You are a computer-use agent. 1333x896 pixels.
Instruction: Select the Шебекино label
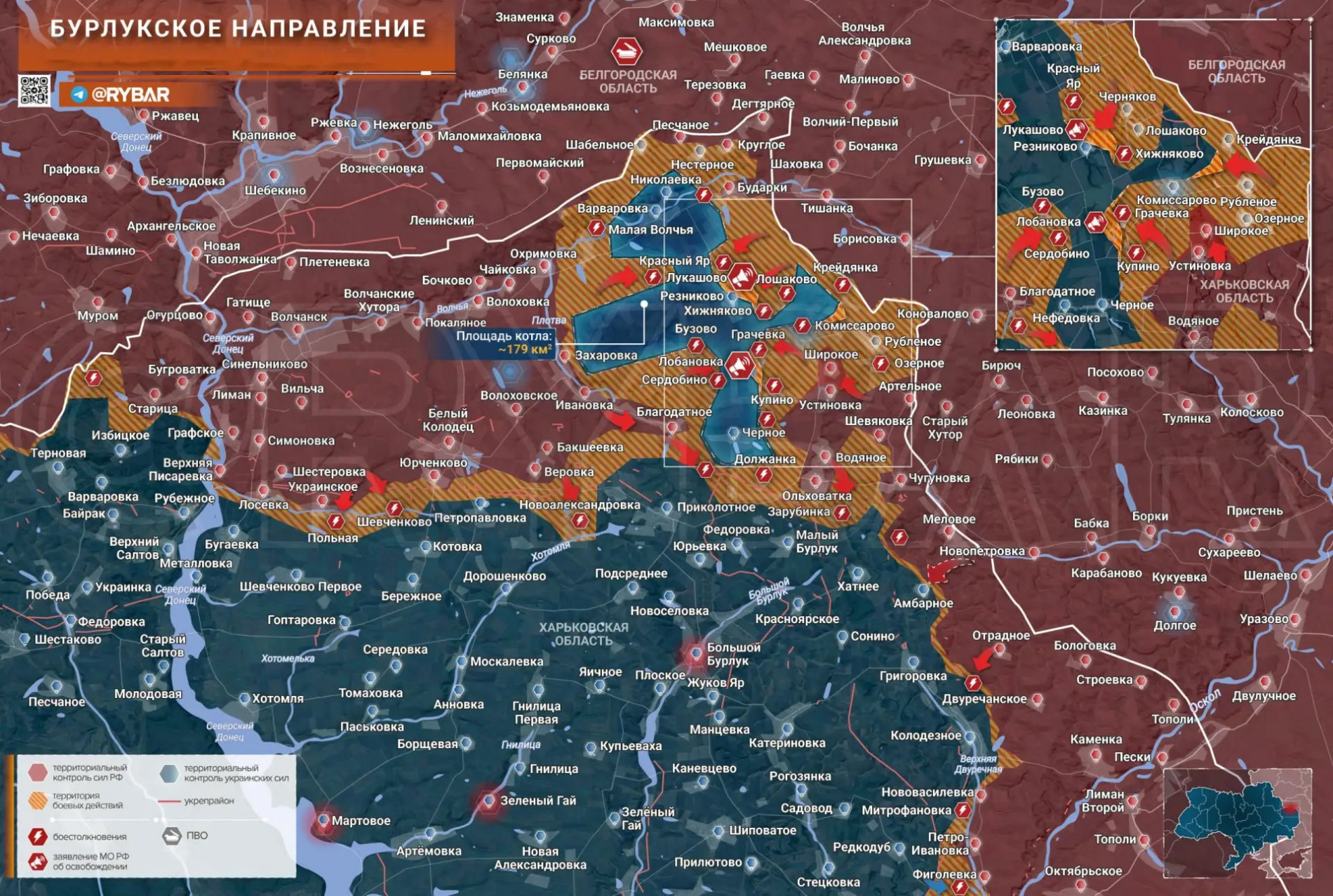(275, 190)
